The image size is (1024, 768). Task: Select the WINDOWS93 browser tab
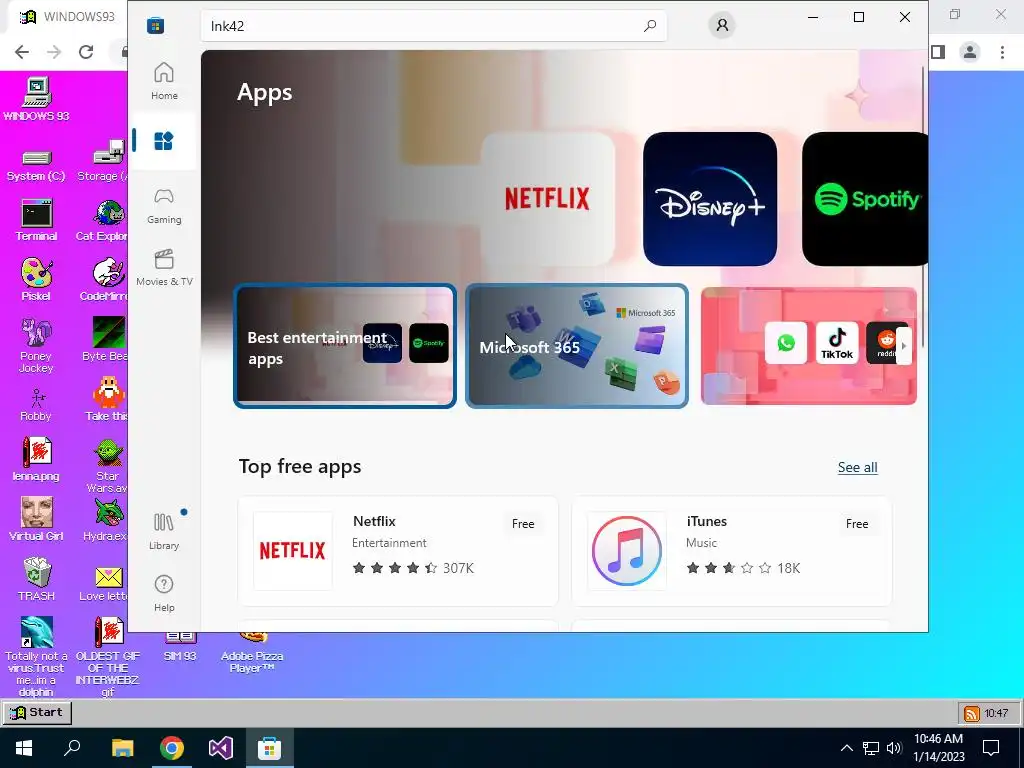point(68,17)
